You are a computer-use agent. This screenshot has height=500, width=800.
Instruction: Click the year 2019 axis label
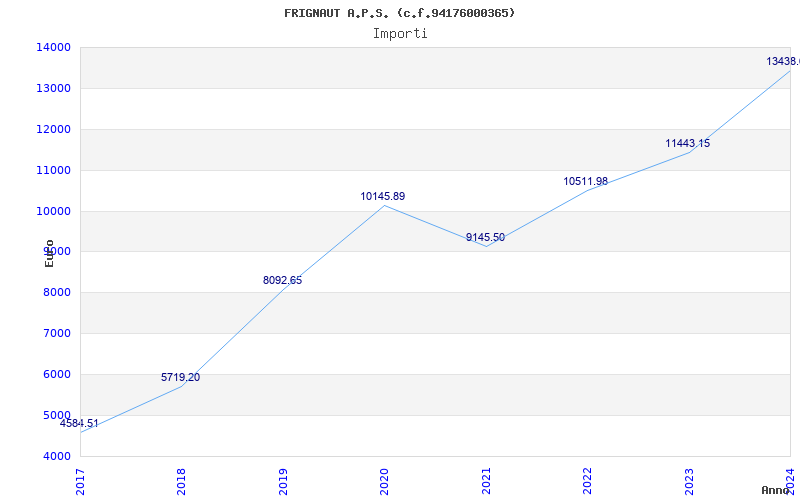(283, 480)
